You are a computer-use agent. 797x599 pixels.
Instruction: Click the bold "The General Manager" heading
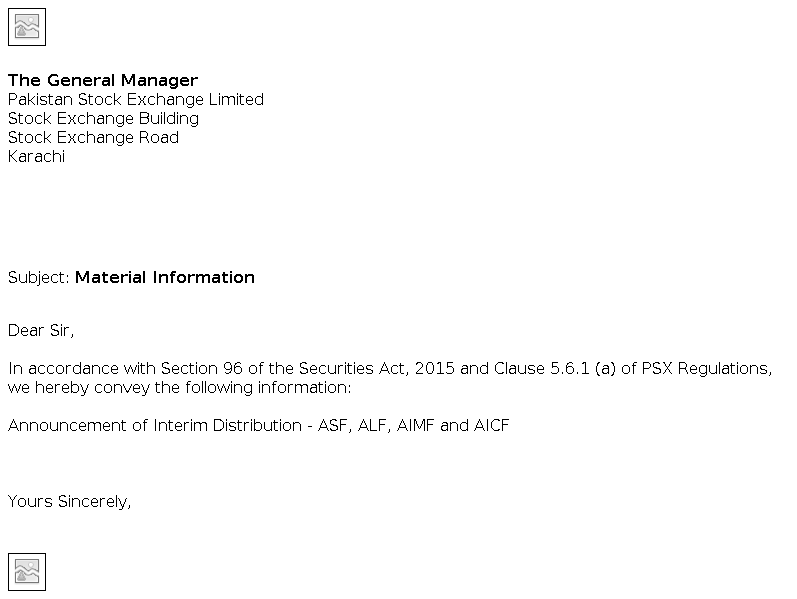(x=103, y=80)
